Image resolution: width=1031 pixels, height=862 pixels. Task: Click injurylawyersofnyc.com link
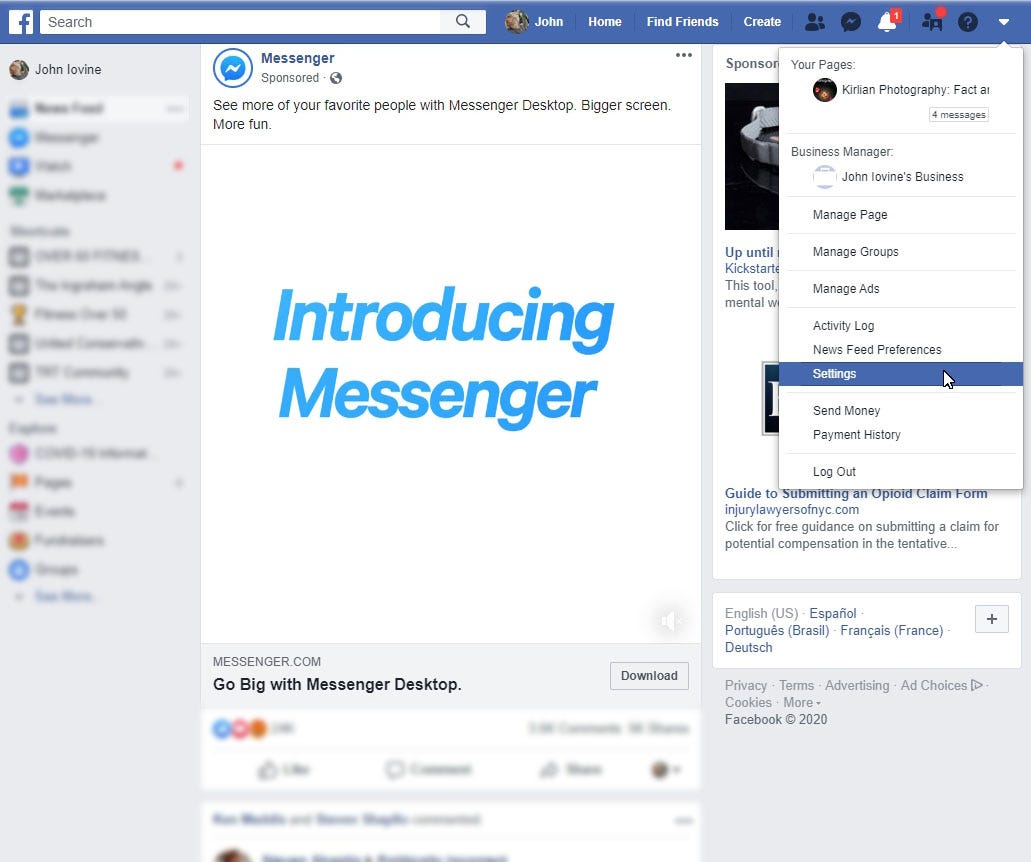click(x=791, y=510)
